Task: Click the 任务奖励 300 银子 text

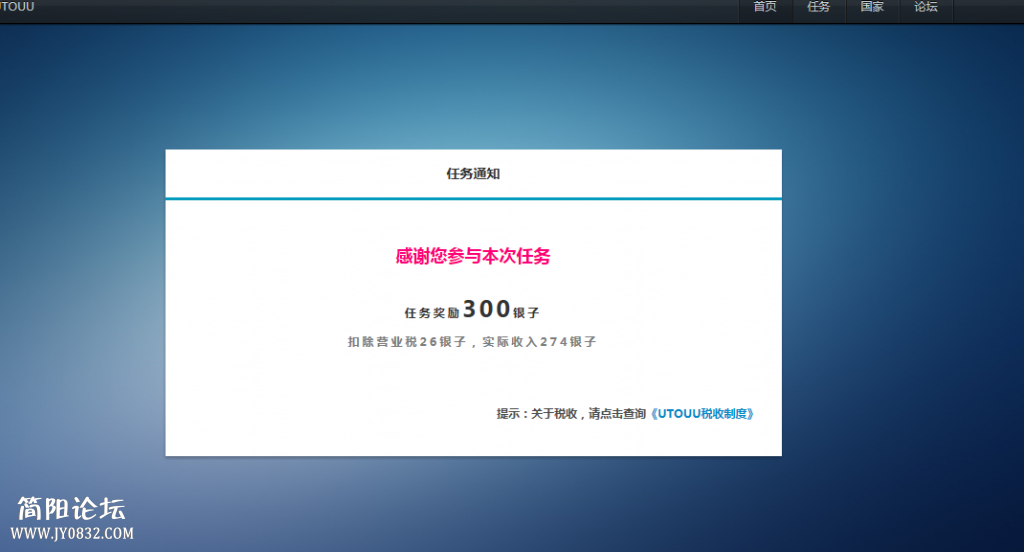Action: coord(472,310)
